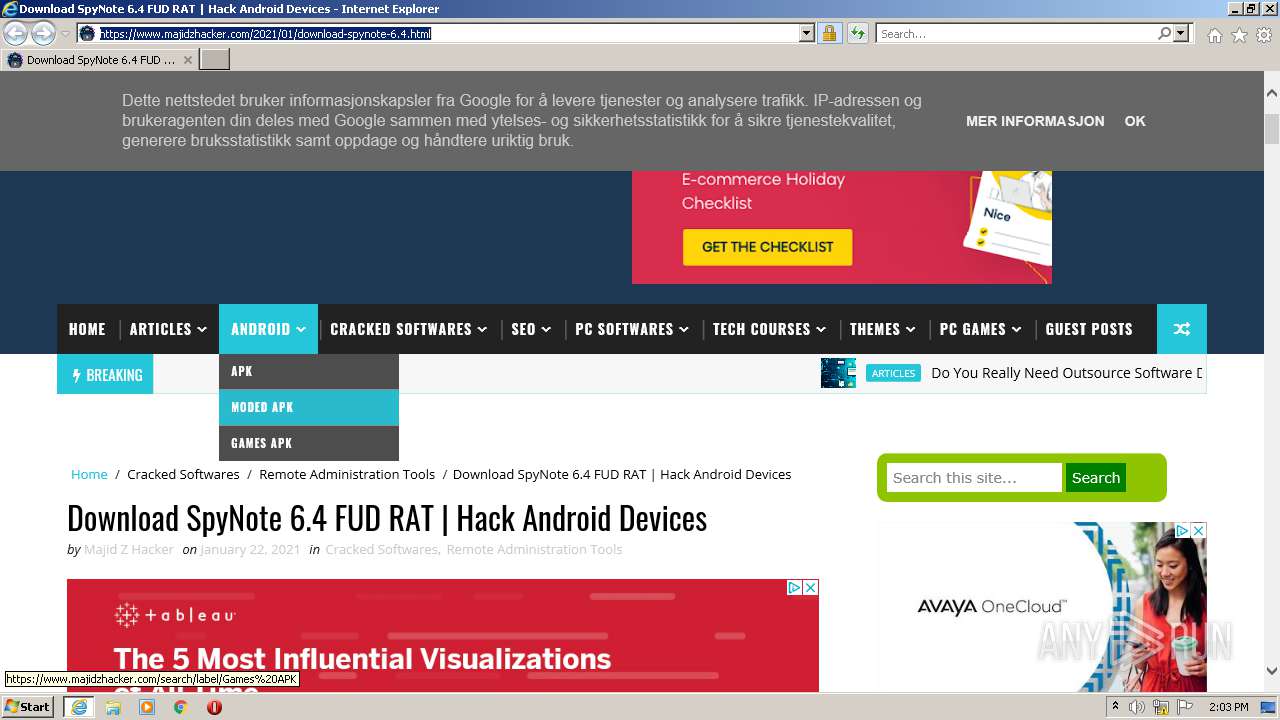Expand the Android menu
Viewport: 1280px width, 720px height.
click(x=268, y=329)
